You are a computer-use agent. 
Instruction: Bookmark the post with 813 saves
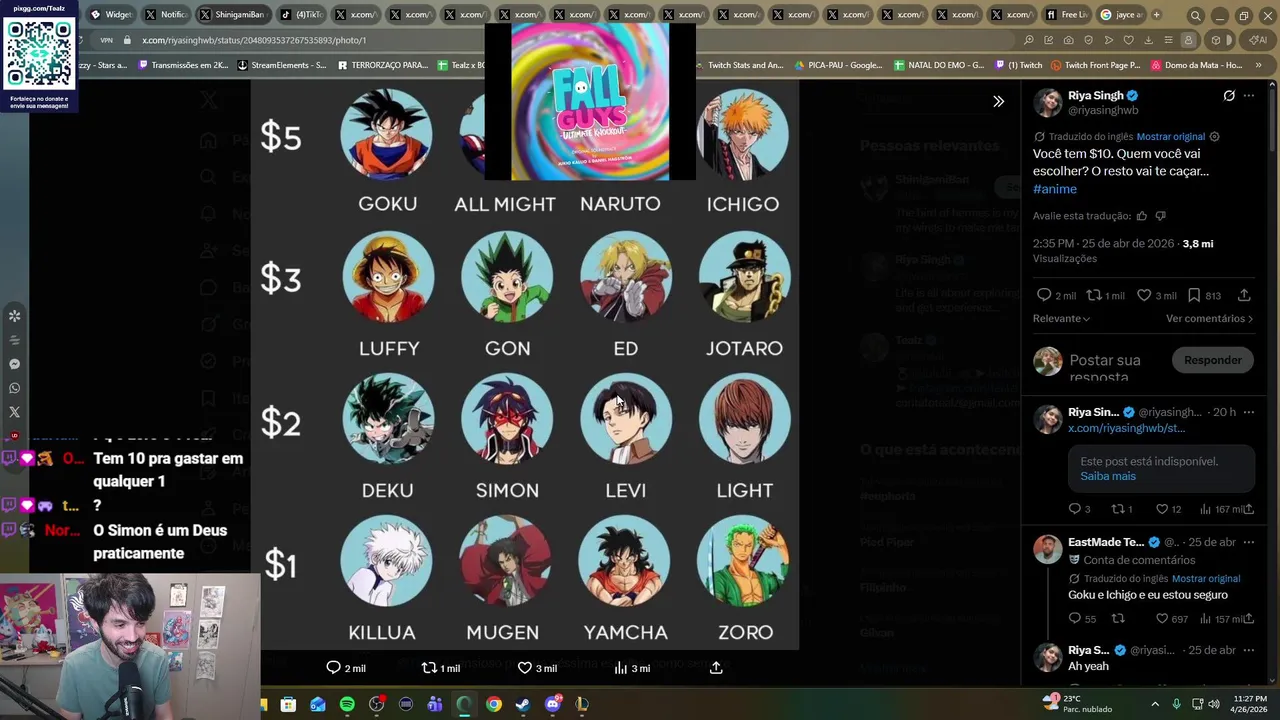coord(1194,295)
